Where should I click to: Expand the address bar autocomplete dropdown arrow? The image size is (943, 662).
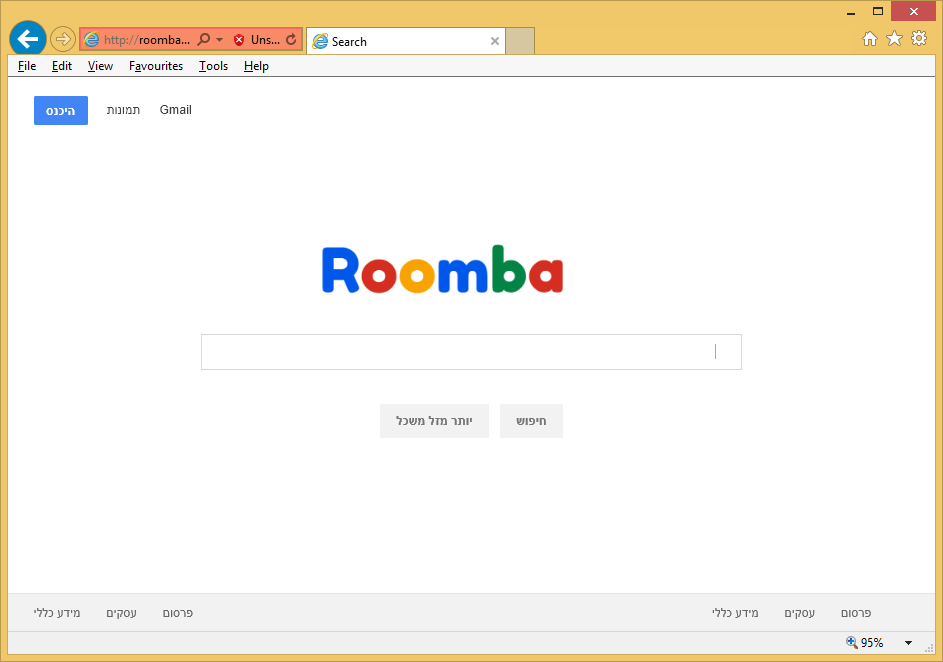pos(220,40)
